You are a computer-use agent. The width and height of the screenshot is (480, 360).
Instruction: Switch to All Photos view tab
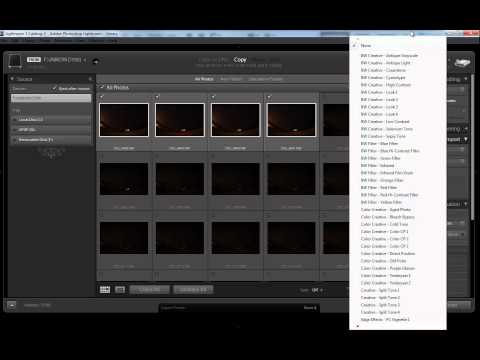[x=204, y=79]
